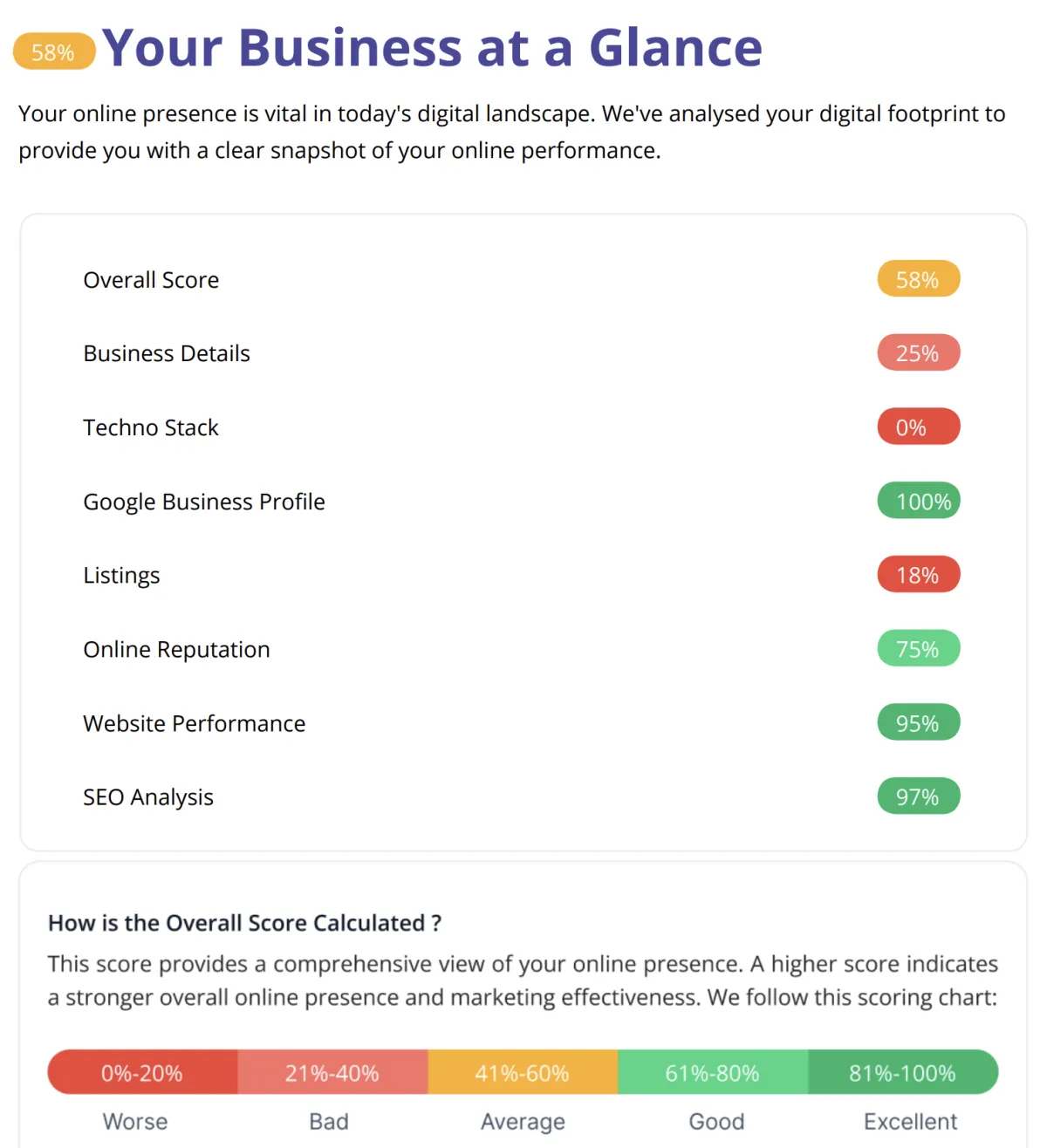Image resolution: width=1047 pixels, height=1148 pixels.
Task: Click the Techno Stack 0% badge
Action: click(x=919, y=427)
